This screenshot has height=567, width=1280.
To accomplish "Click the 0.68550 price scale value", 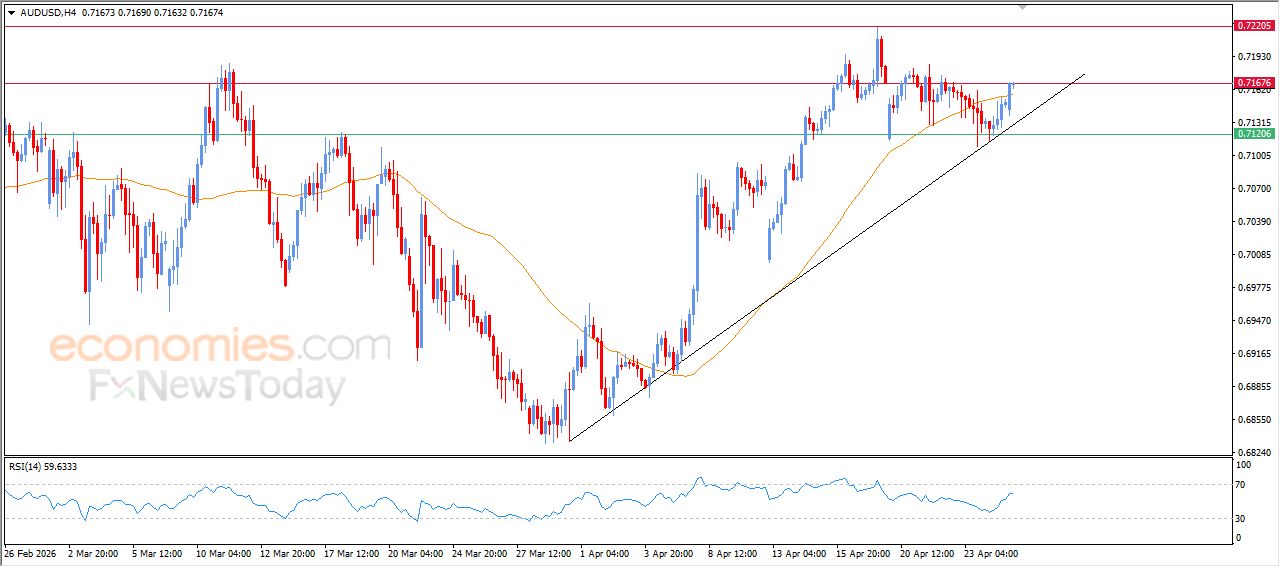I will point(1252,420).
